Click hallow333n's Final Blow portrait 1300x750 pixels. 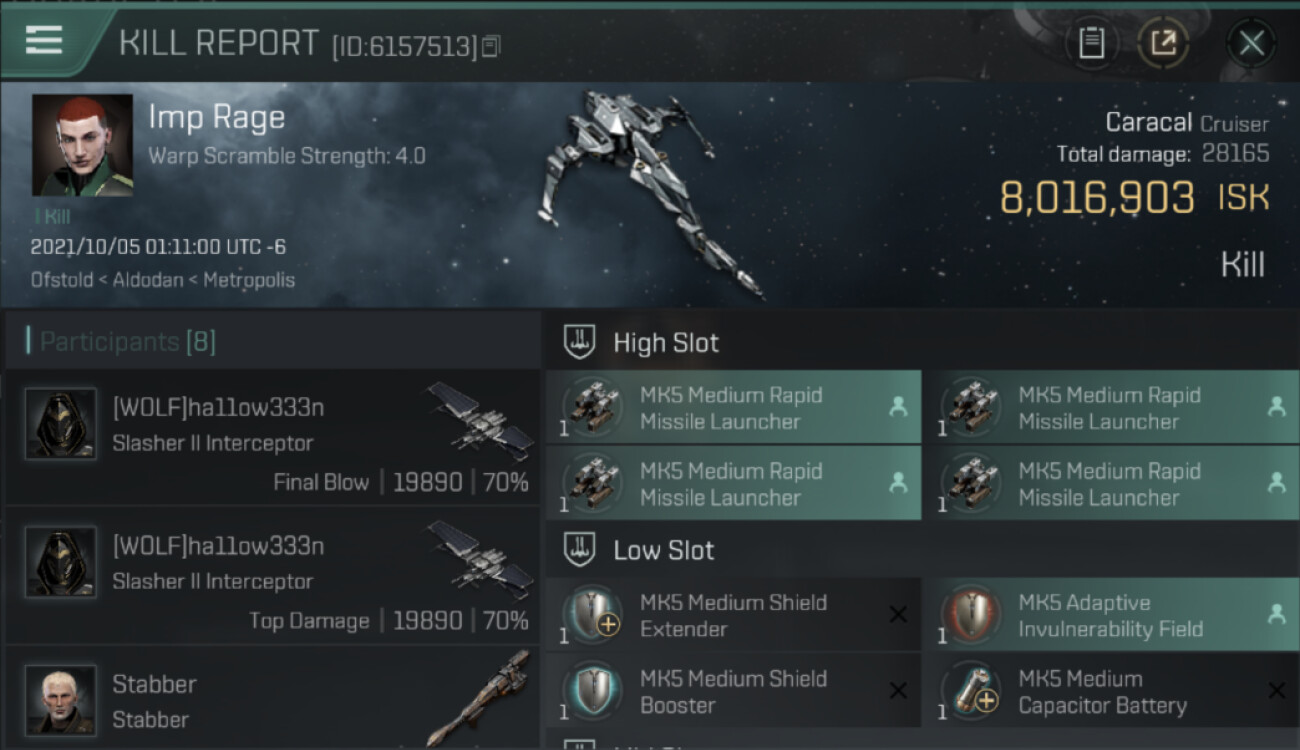click(x=61, y=424)
